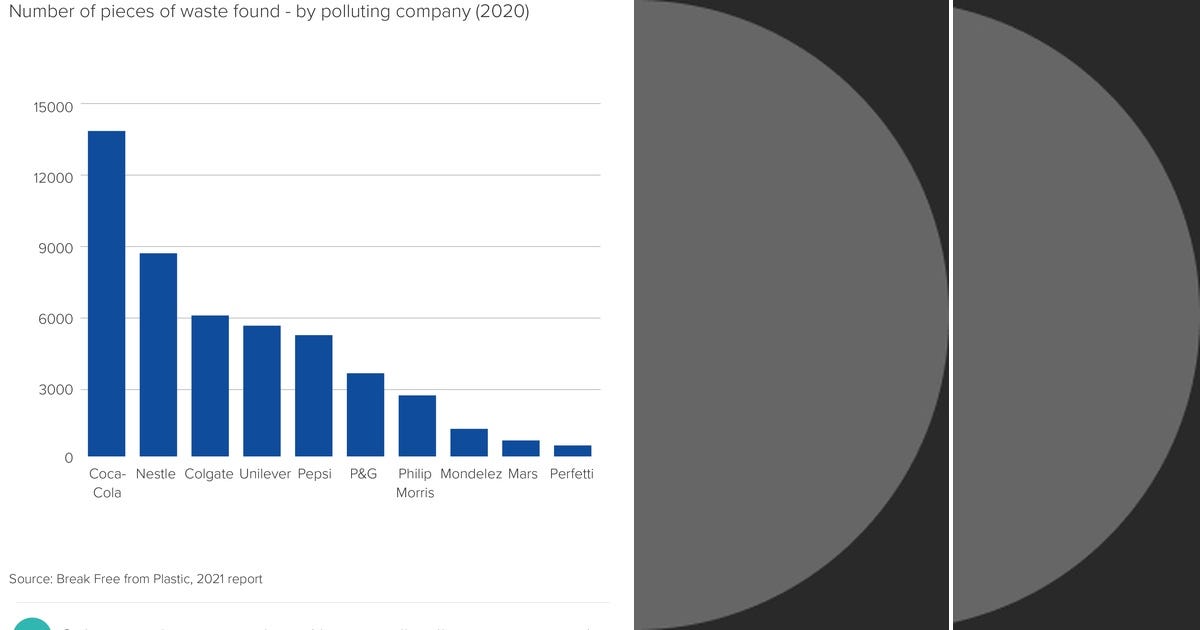This screenshot has width=1200, height=630.
Task: Select the Mondelez bar
Action: [x=469, y=440]
